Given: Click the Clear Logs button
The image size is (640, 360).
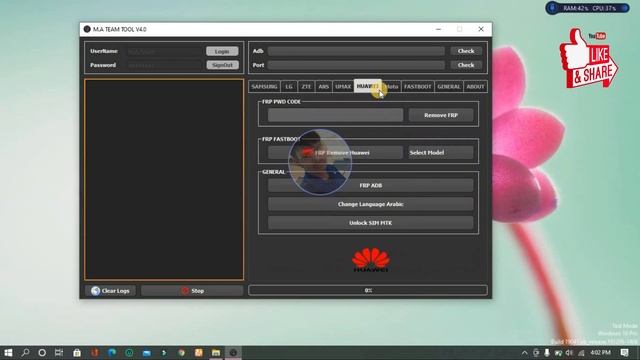Looking at the screenshot, I should click(x=110, y=291).
